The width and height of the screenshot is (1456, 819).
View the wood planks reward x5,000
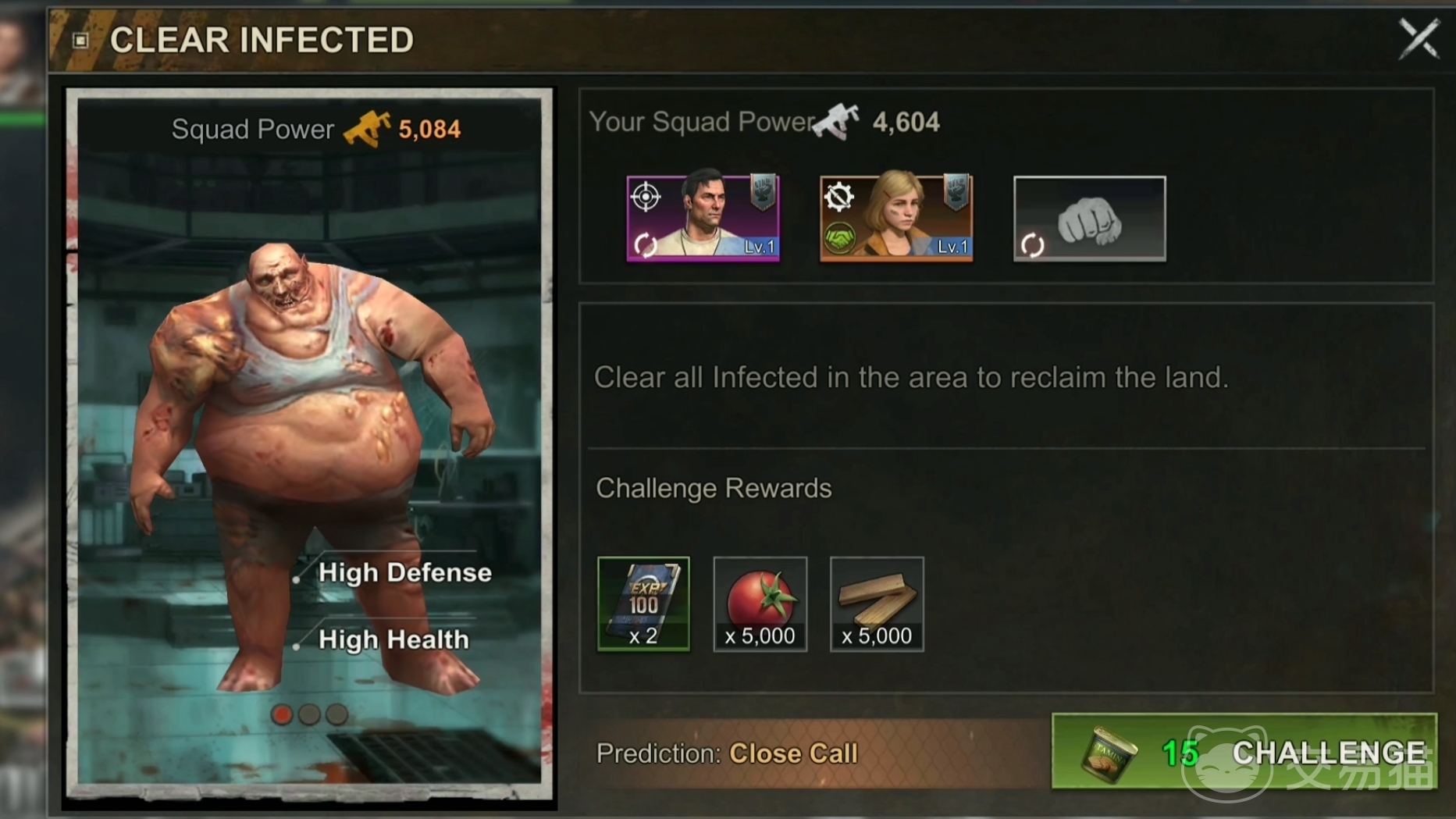coord(877,604)
